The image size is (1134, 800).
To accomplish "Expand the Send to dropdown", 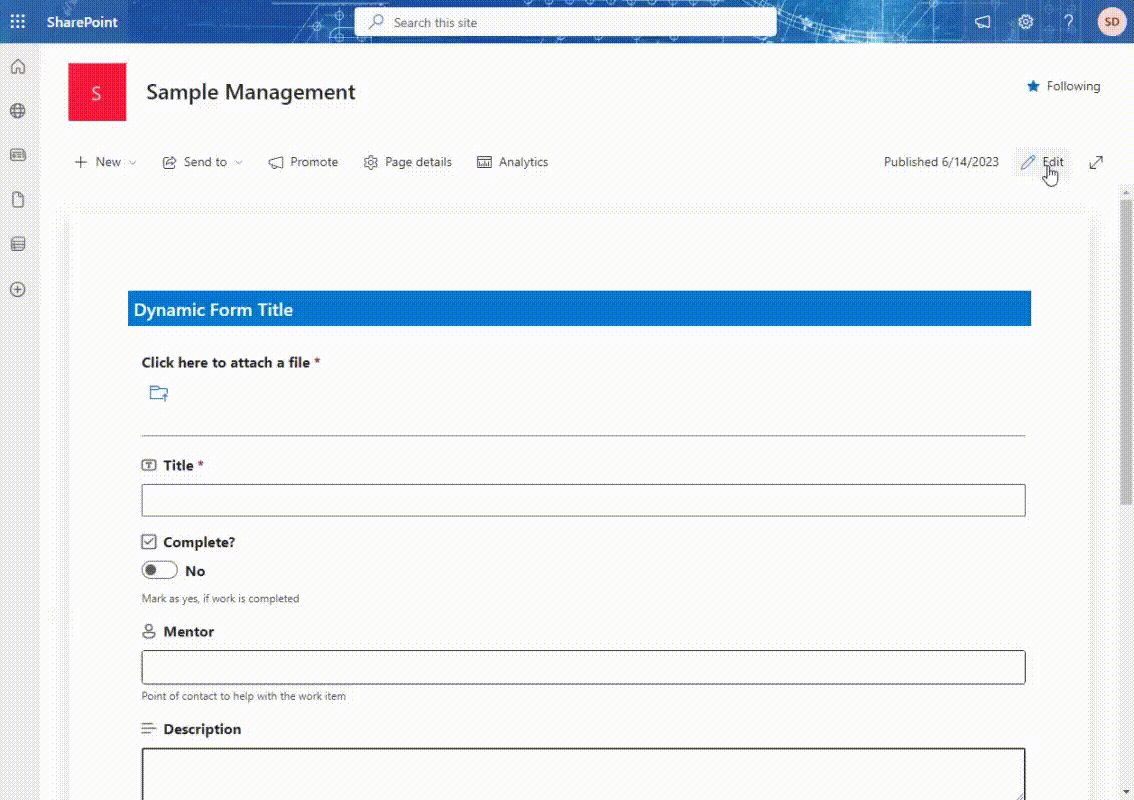I will (203, 162).
